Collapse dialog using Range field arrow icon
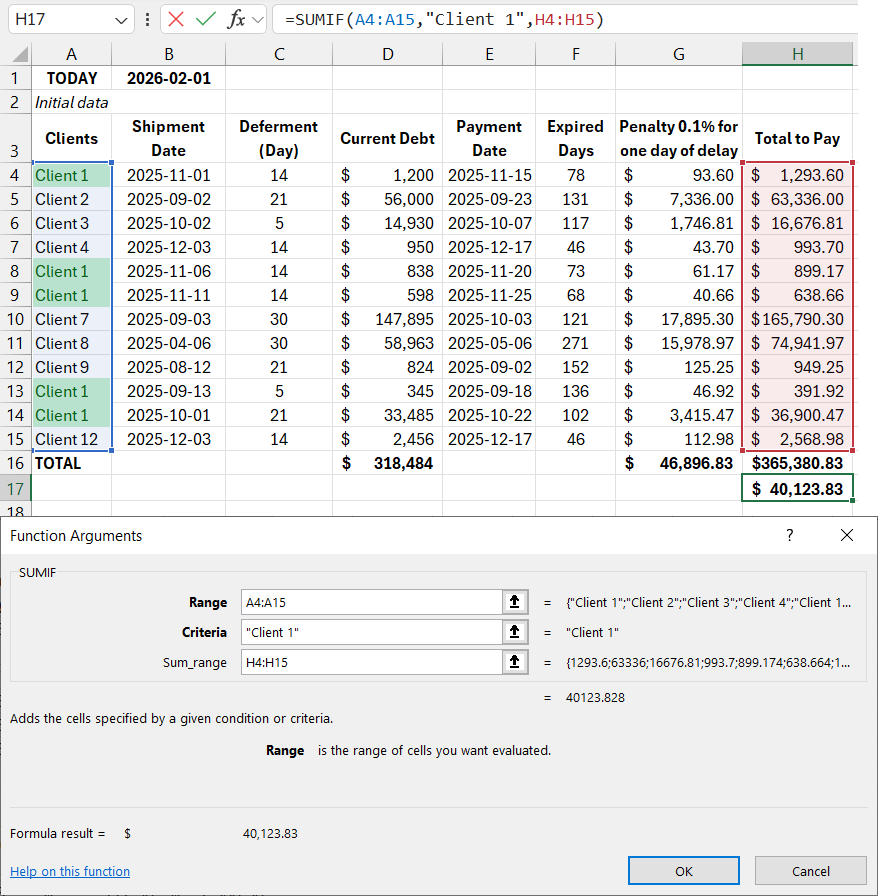 514,602
